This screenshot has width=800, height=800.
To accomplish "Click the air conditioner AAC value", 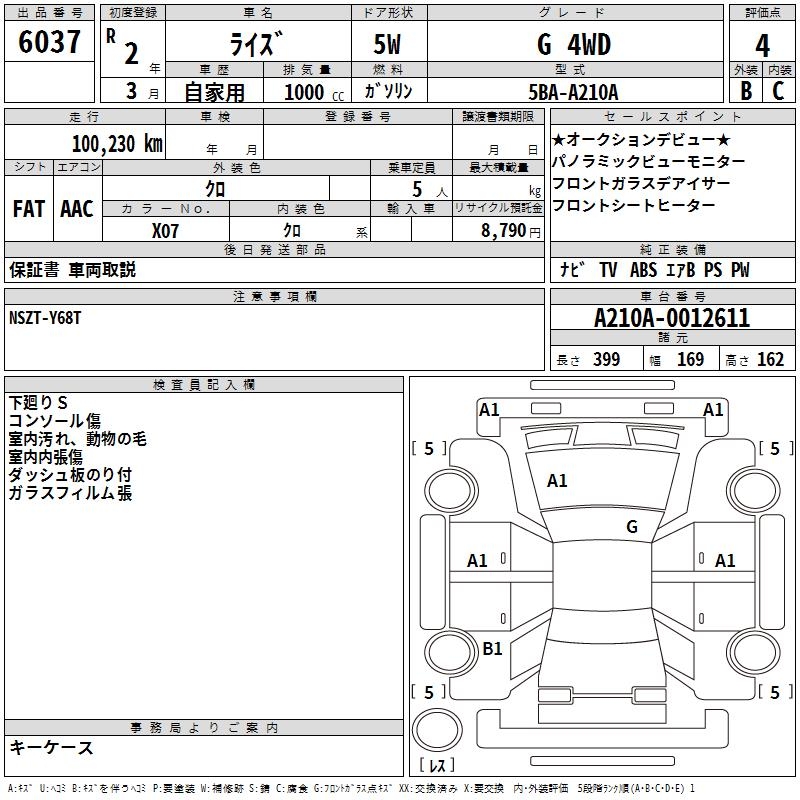I will point(77,209).
